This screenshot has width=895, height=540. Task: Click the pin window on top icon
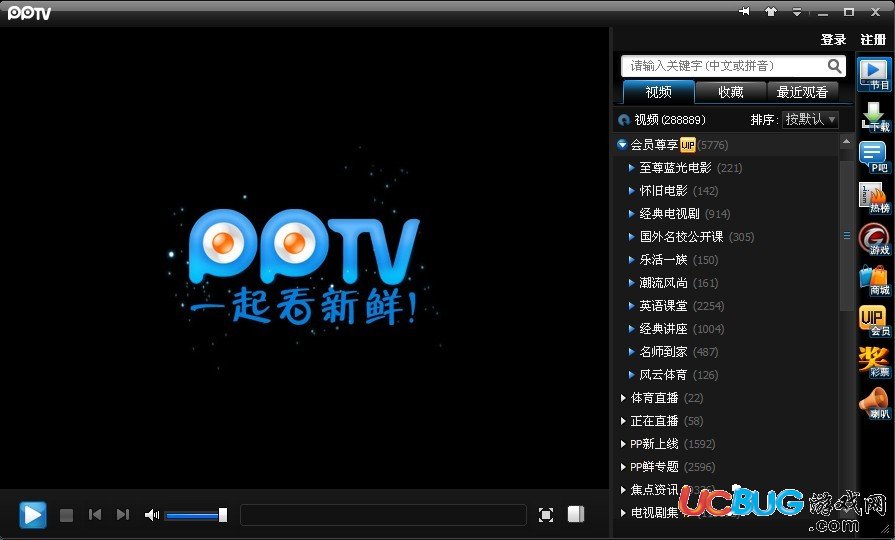click(744, 11)
